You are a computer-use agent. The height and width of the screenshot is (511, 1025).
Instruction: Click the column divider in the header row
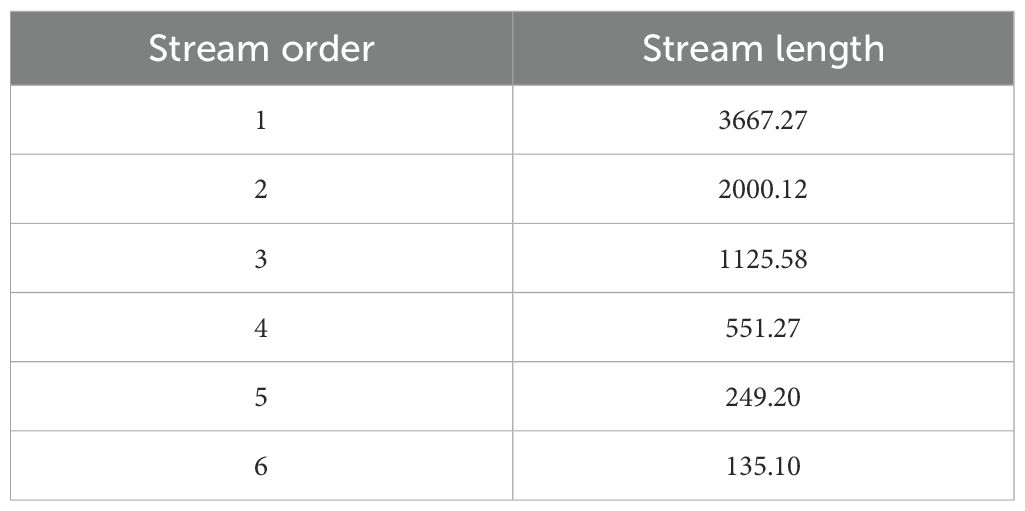pos(513,49)
